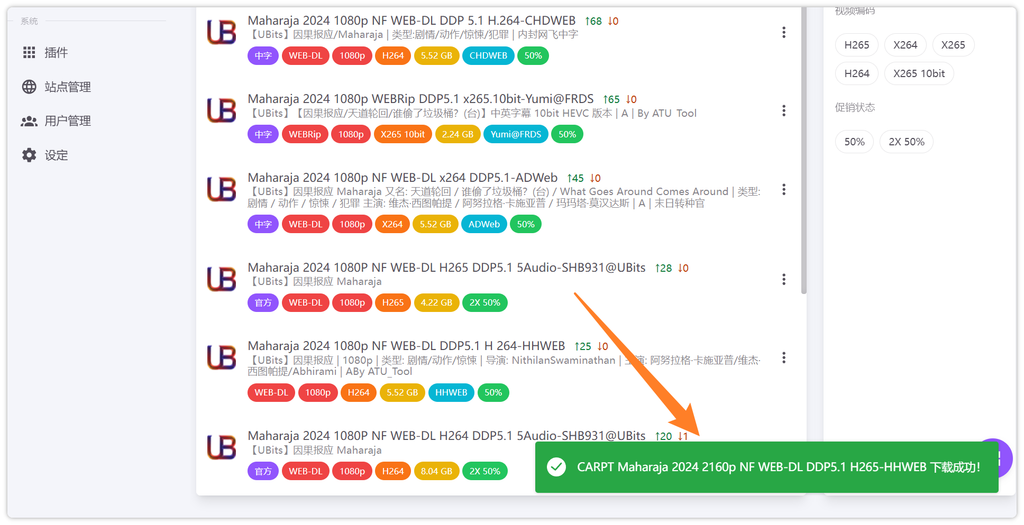
Task: Open the 插件 plugins sidebar icon
Action: click(29, 52)
